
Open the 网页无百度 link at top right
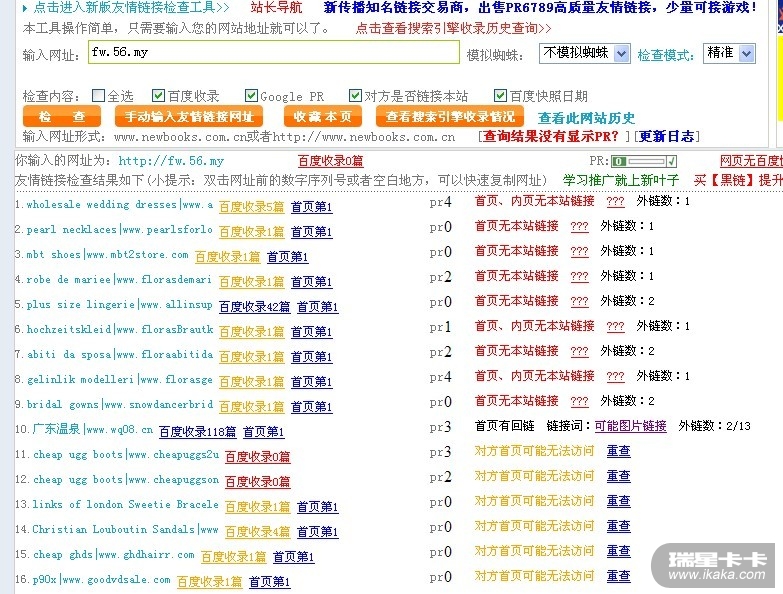click(751, 161)
